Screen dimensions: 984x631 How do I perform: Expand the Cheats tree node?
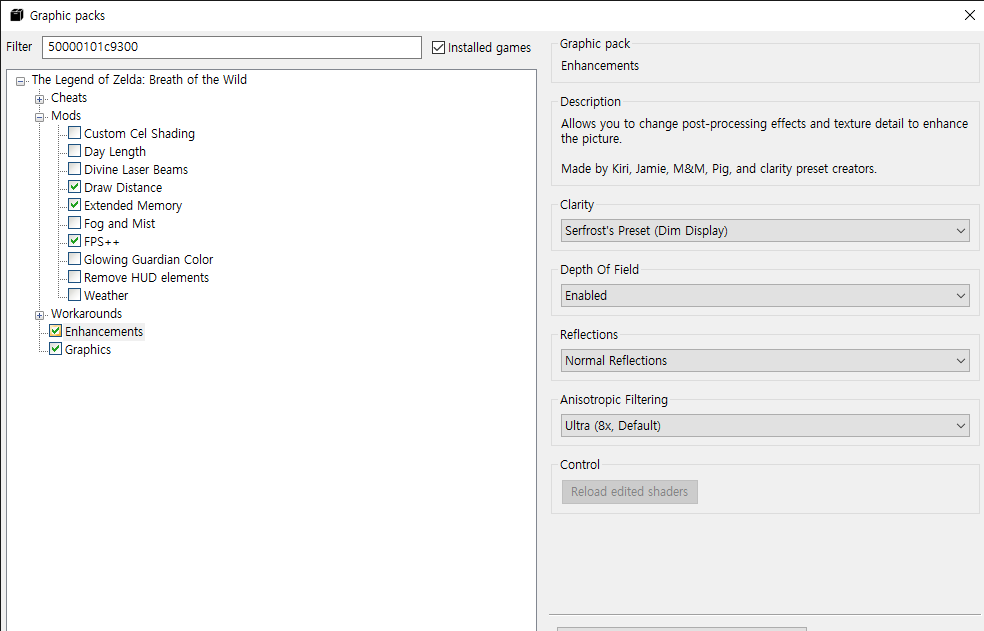click(x=40, y=99)
